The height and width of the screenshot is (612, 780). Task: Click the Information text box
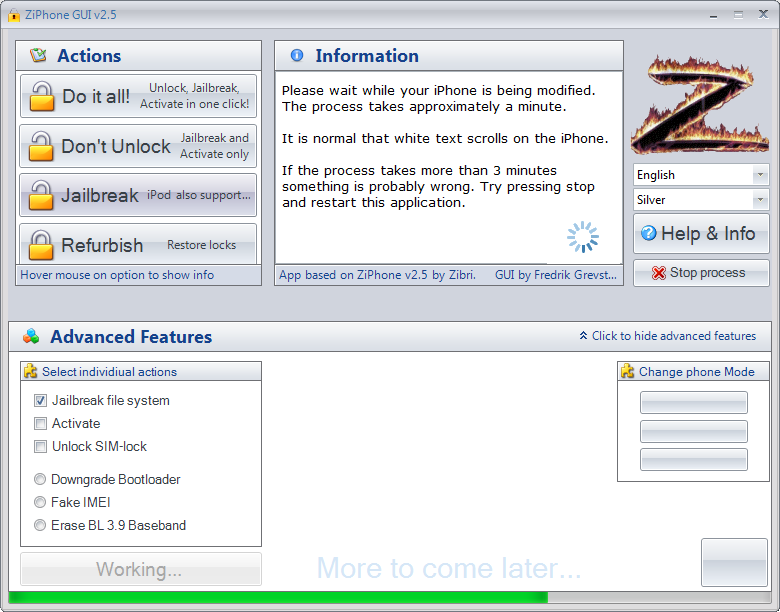coord(449,168)
